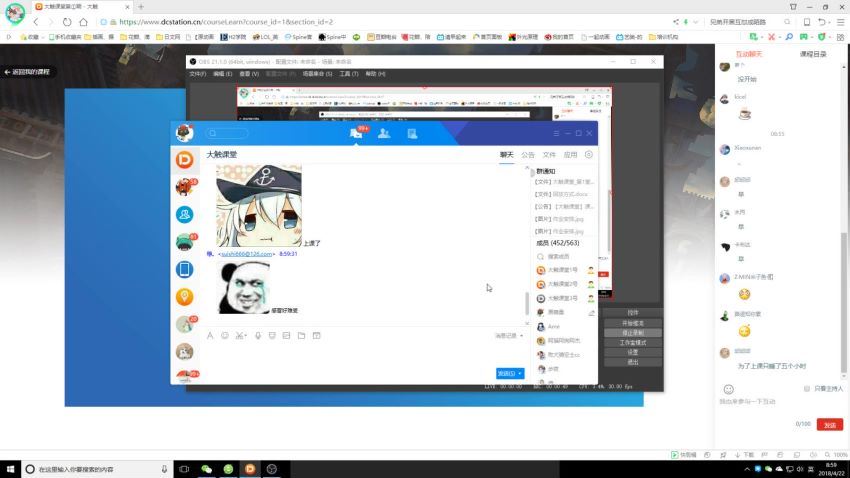The width and height of the screenshot is (850, 478).
Task: Open the anime girl image in QQ chat
Action: (259, 206)
